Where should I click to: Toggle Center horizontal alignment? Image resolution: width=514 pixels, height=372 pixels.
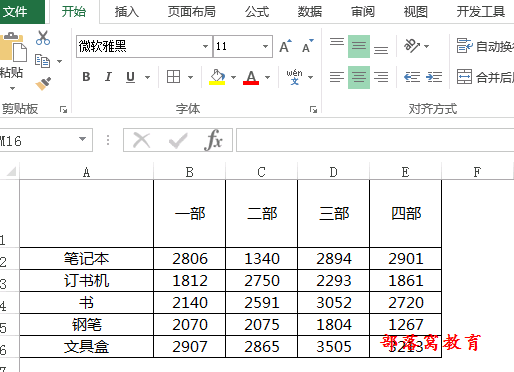point(359,77)
